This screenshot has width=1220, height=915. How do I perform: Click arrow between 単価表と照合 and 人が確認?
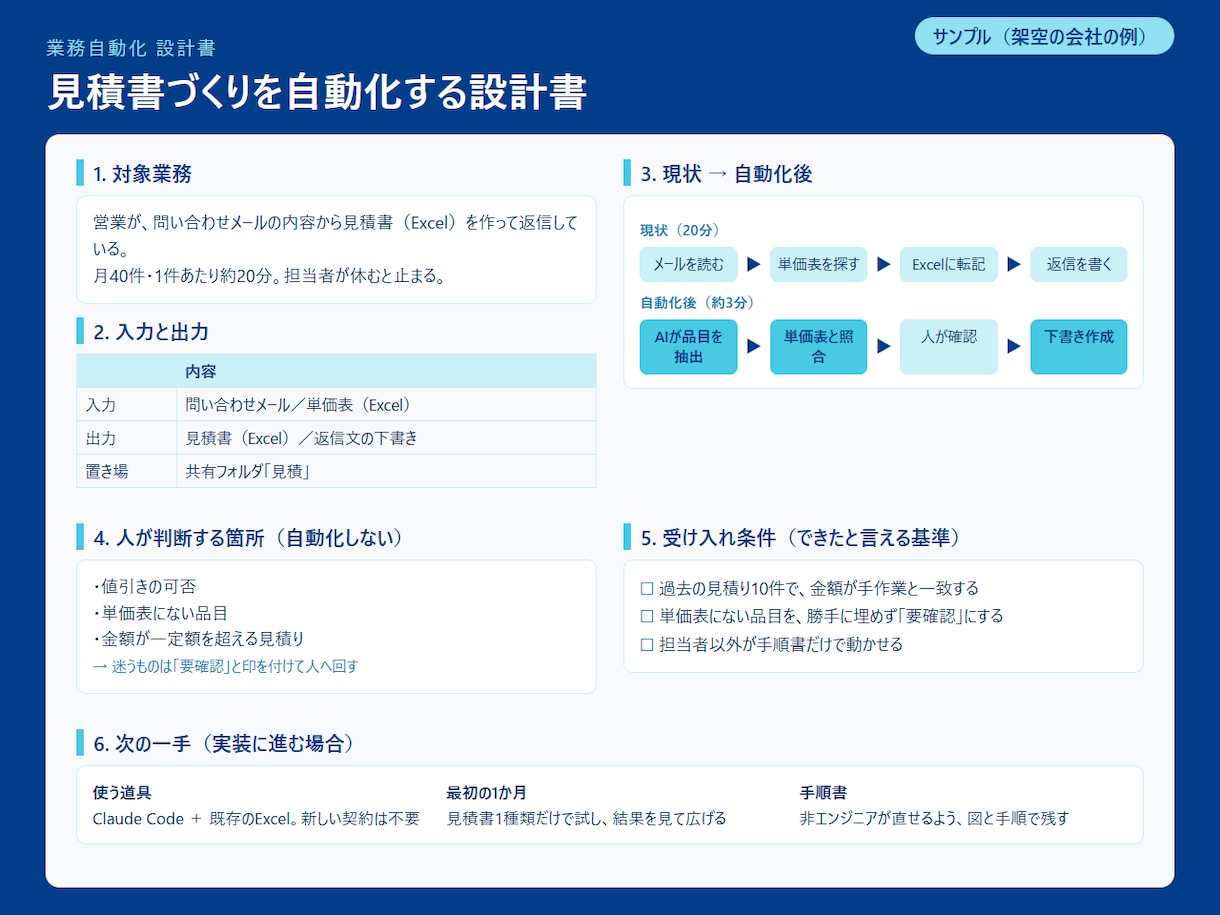click(x=884, y=346)
